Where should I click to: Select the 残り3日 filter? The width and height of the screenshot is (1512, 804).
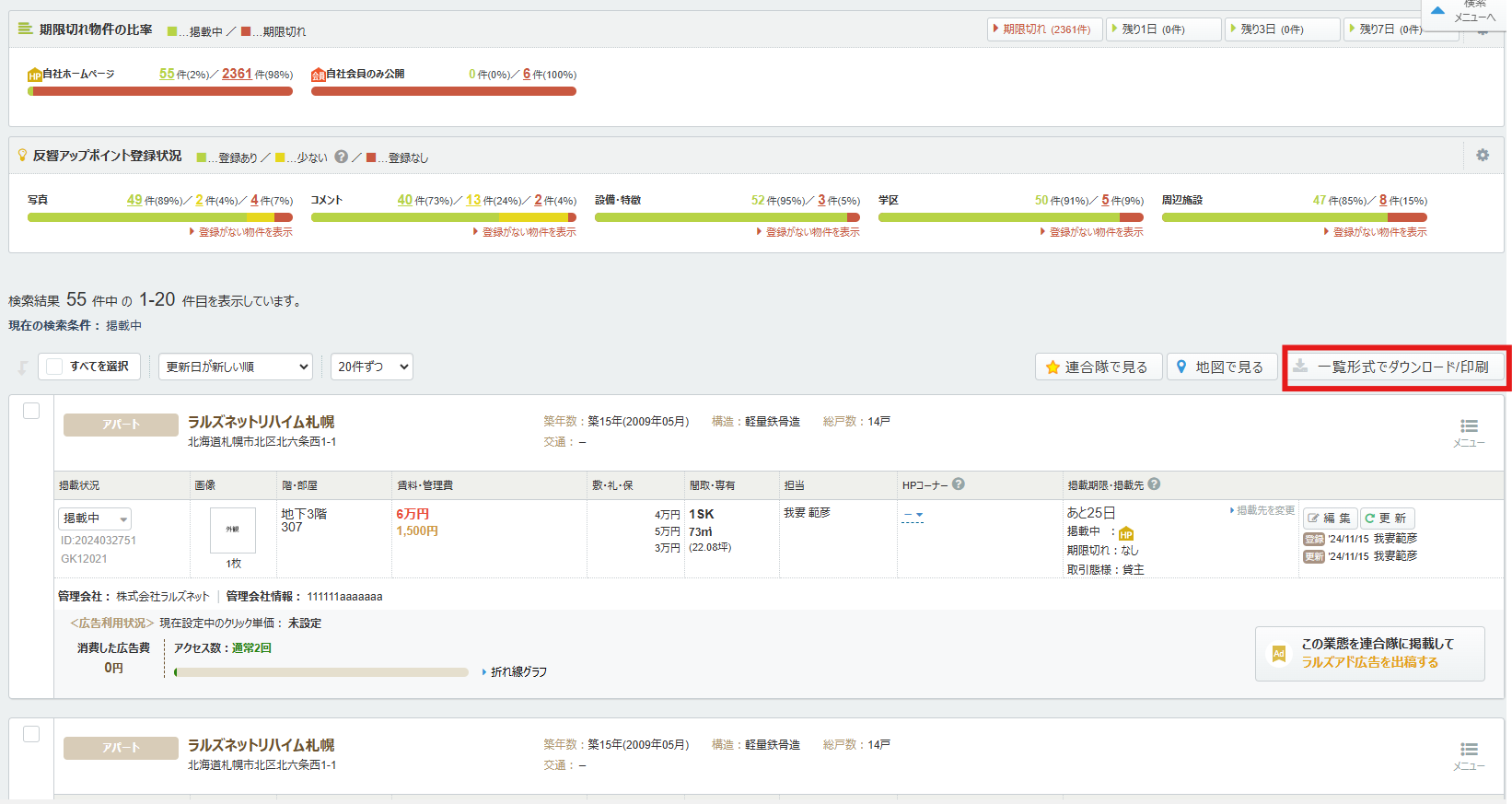coord(1282,29)
